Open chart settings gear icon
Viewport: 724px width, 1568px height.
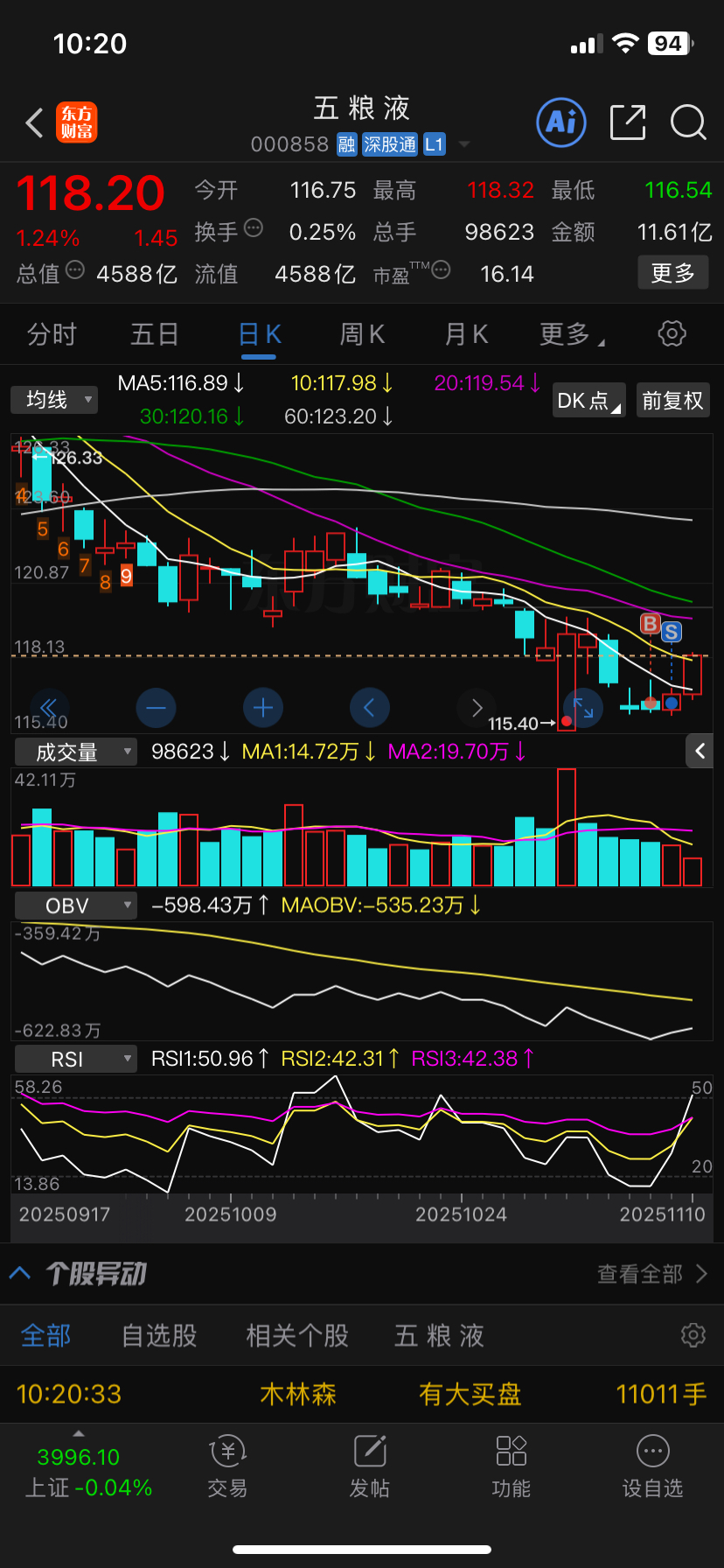pyautogui.click(x=672, y=333)
